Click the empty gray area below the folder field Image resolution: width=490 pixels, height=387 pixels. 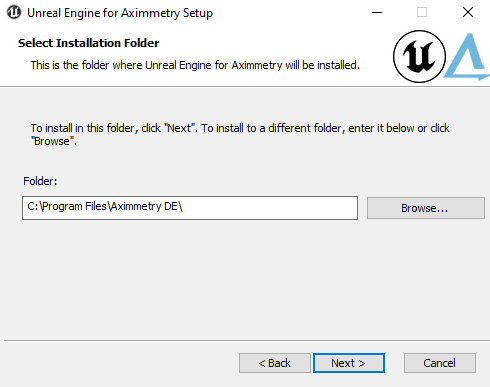pyautogui.click(x=245, y=280)
